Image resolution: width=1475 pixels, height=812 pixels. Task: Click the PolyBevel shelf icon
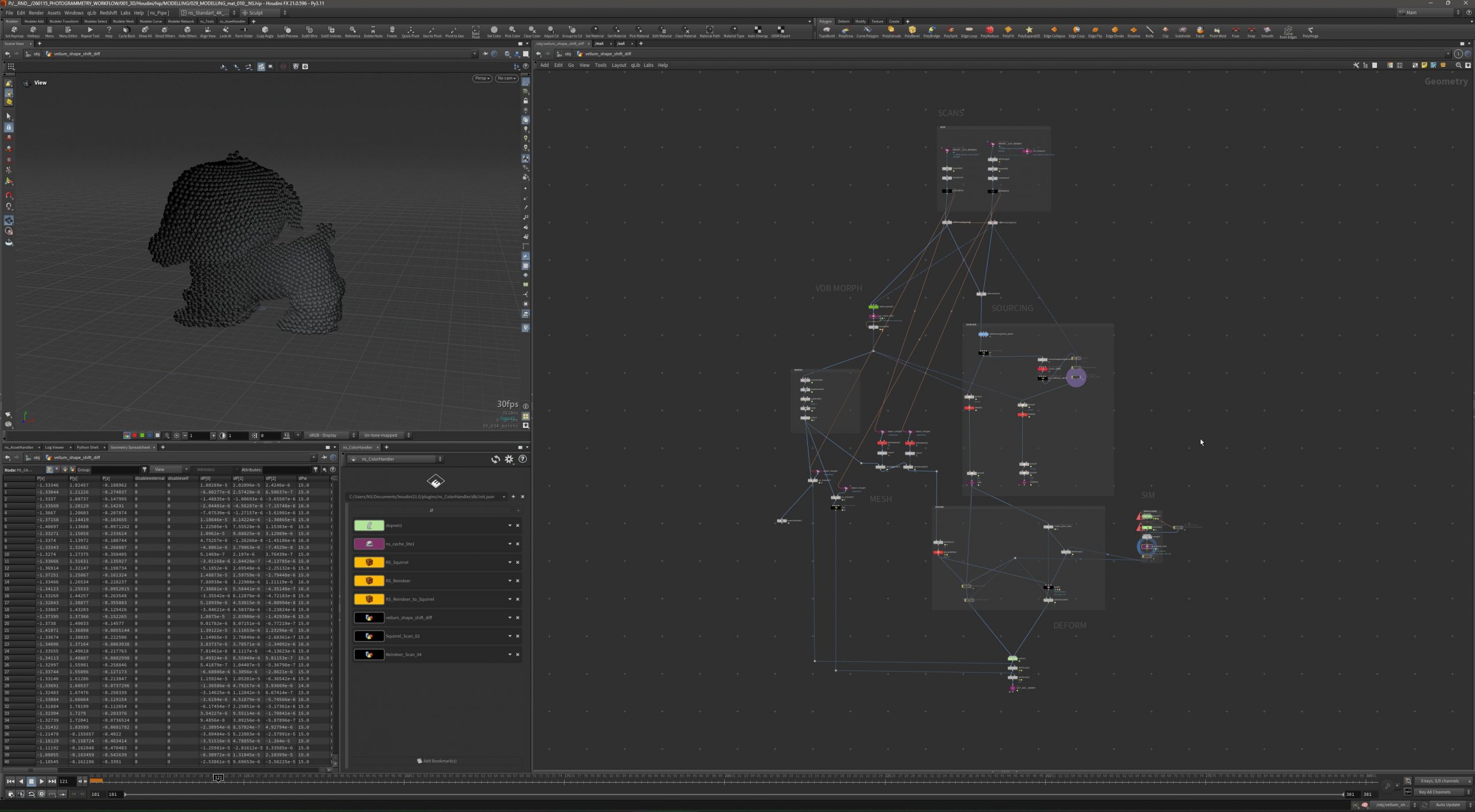912,32
